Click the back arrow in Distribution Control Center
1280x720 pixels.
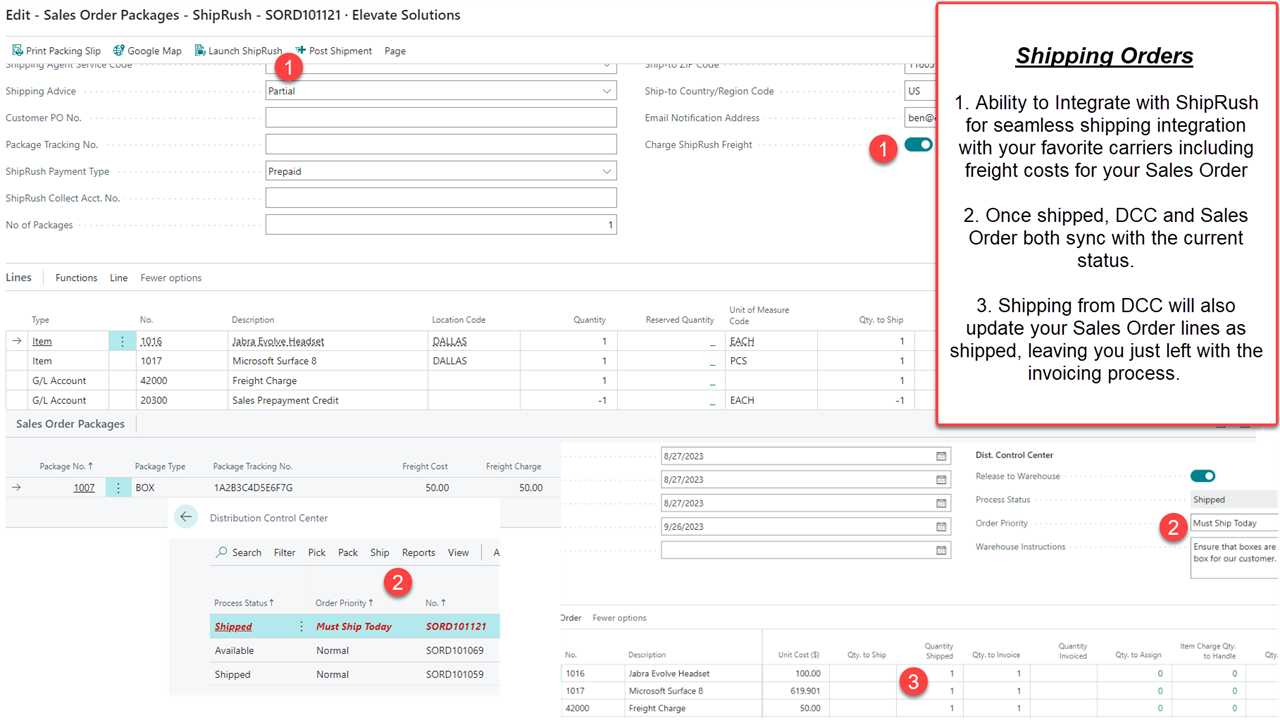click(186, 517)
